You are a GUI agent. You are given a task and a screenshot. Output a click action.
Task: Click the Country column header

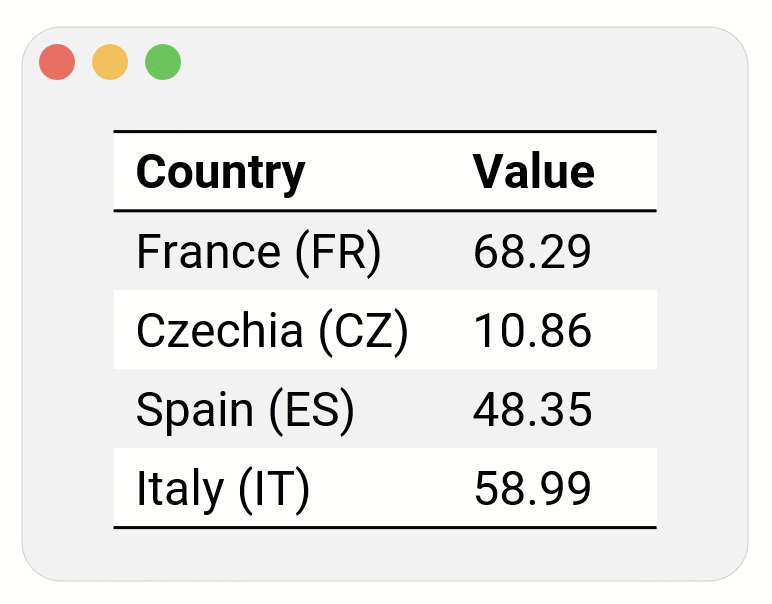click(x=220, y=172)
